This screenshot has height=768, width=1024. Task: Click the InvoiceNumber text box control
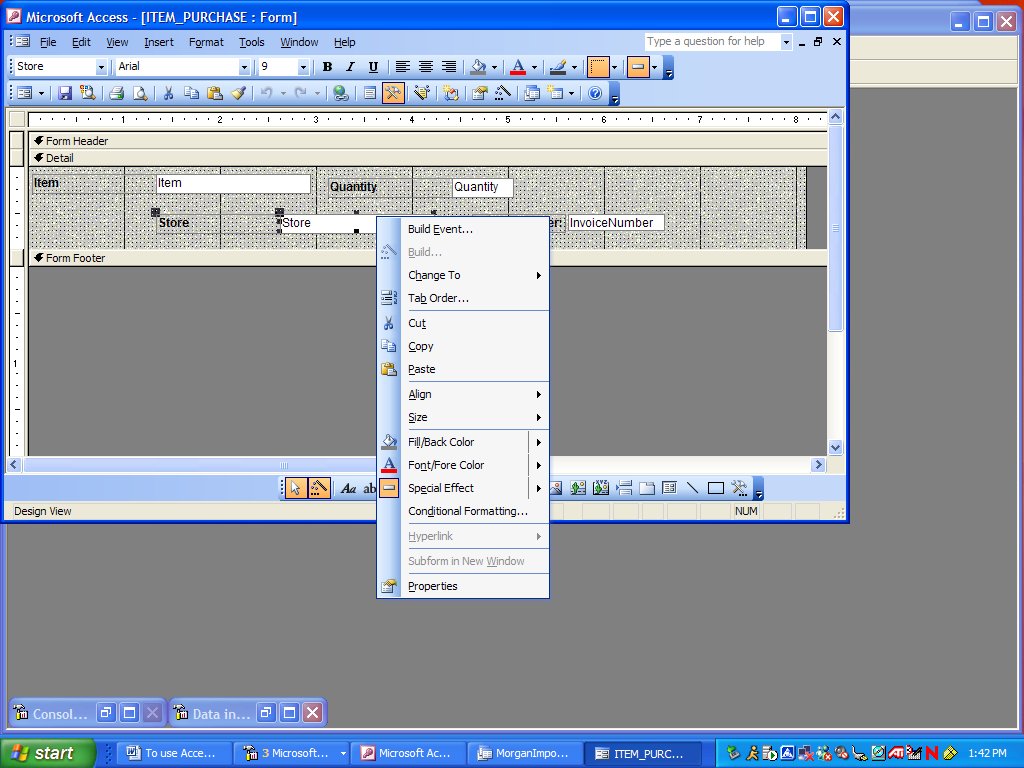615,223
